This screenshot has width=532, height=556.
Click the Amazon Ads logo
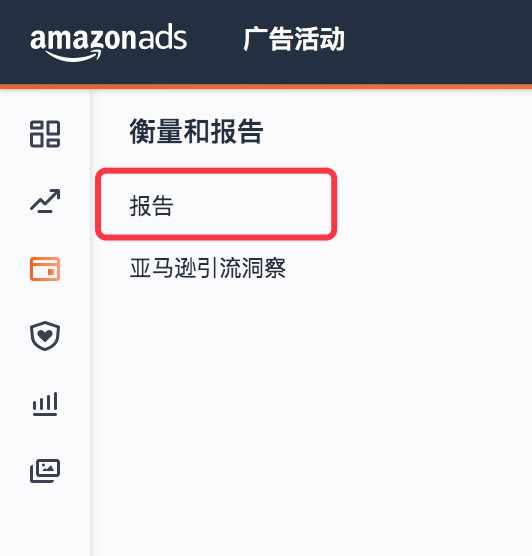(109, 42)
